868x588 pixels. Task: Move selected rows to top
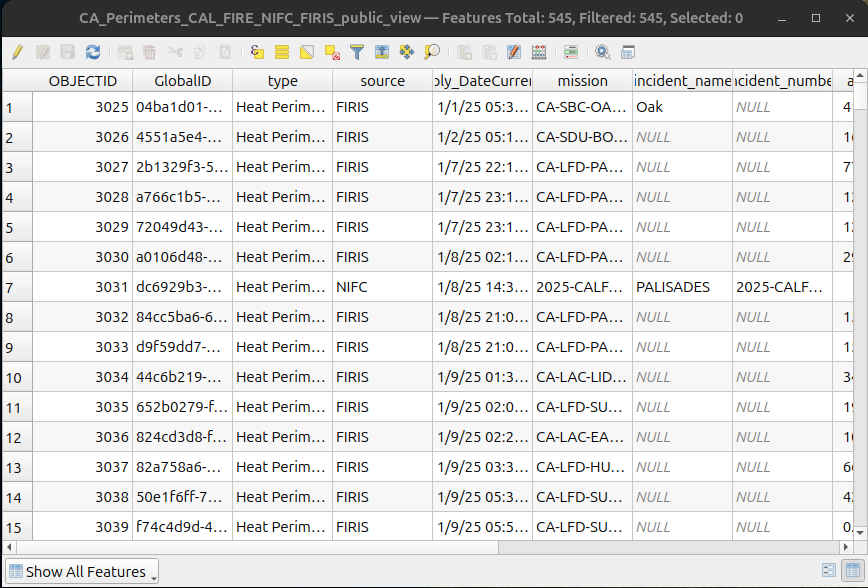[x=381, y=52]
